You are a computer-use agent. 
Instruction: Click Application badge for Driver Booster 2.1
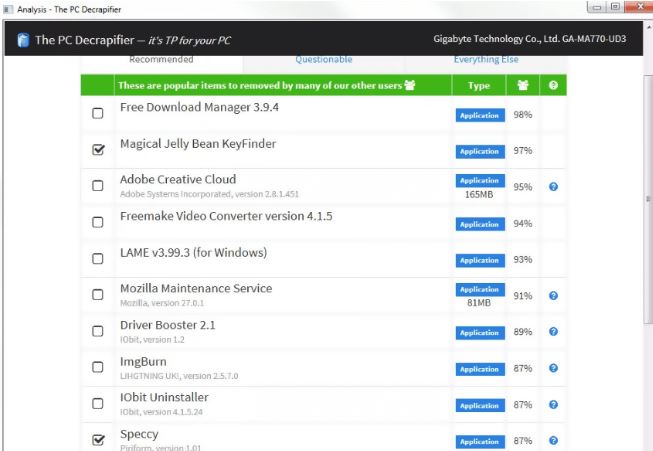tap(480, 333)
